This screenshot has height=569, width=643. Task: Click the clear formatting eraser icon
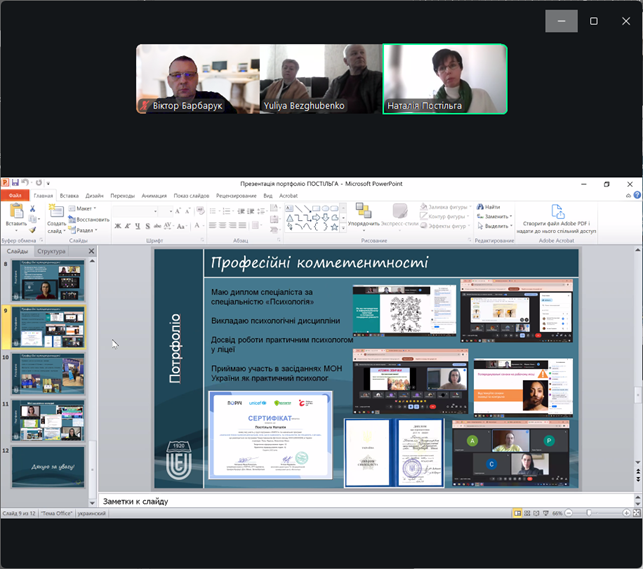click(201, 211)
